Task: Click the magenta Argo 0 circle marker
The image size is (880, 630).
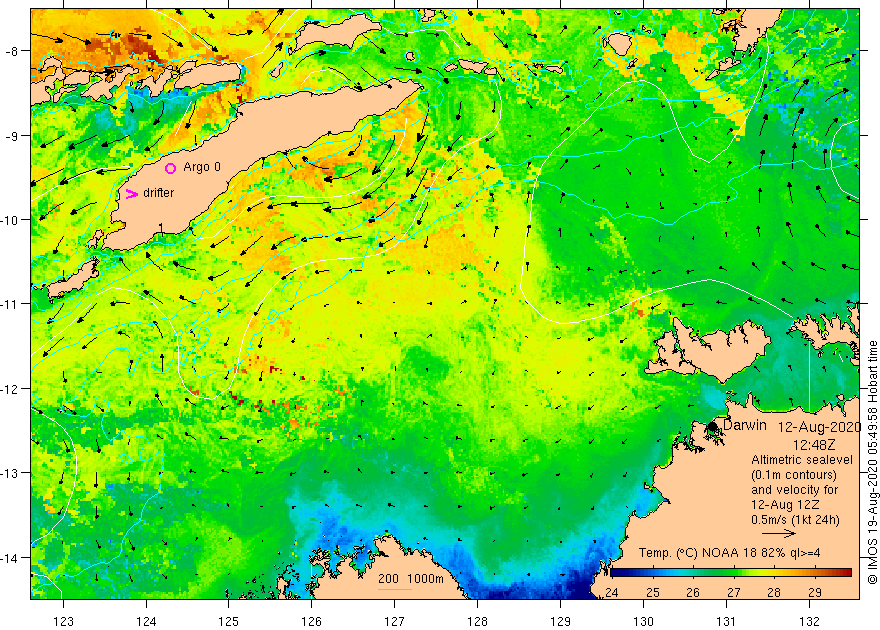Action: point(171,168)
